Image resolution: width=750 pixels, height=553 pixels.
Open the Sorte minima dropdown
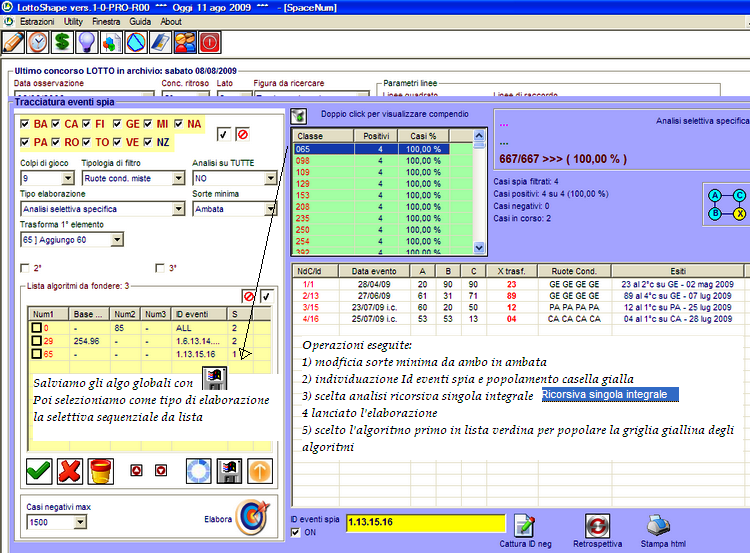point(271,209)
